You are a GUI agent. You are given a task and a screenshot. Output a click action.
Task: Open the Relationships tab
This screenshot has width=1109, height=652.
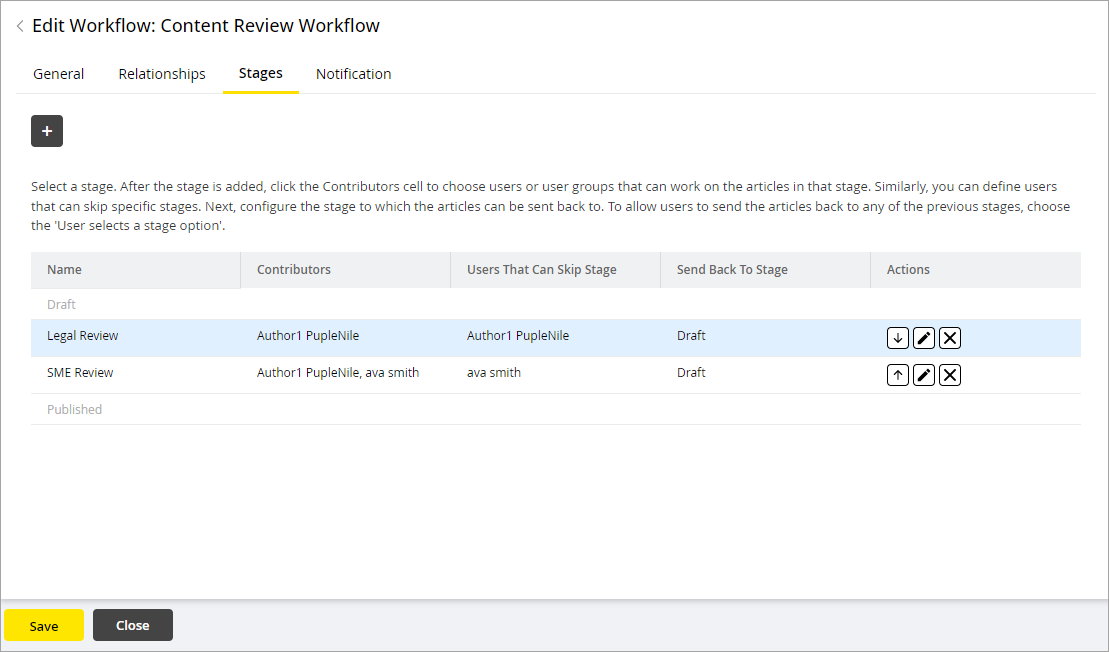point(162,74)
